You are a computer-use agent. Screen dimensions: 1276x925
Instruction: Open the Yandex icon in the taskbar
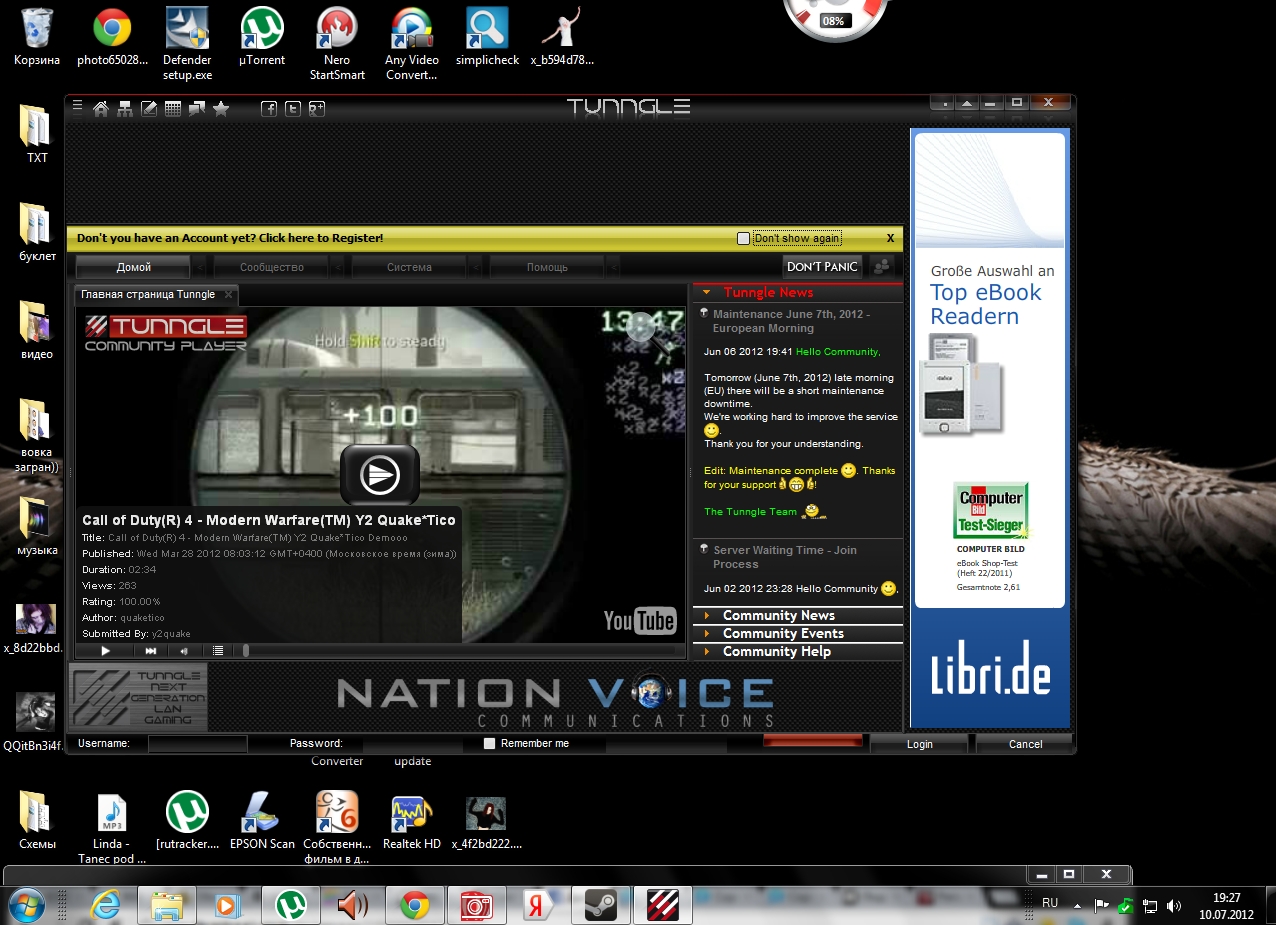tap(538, 904)
